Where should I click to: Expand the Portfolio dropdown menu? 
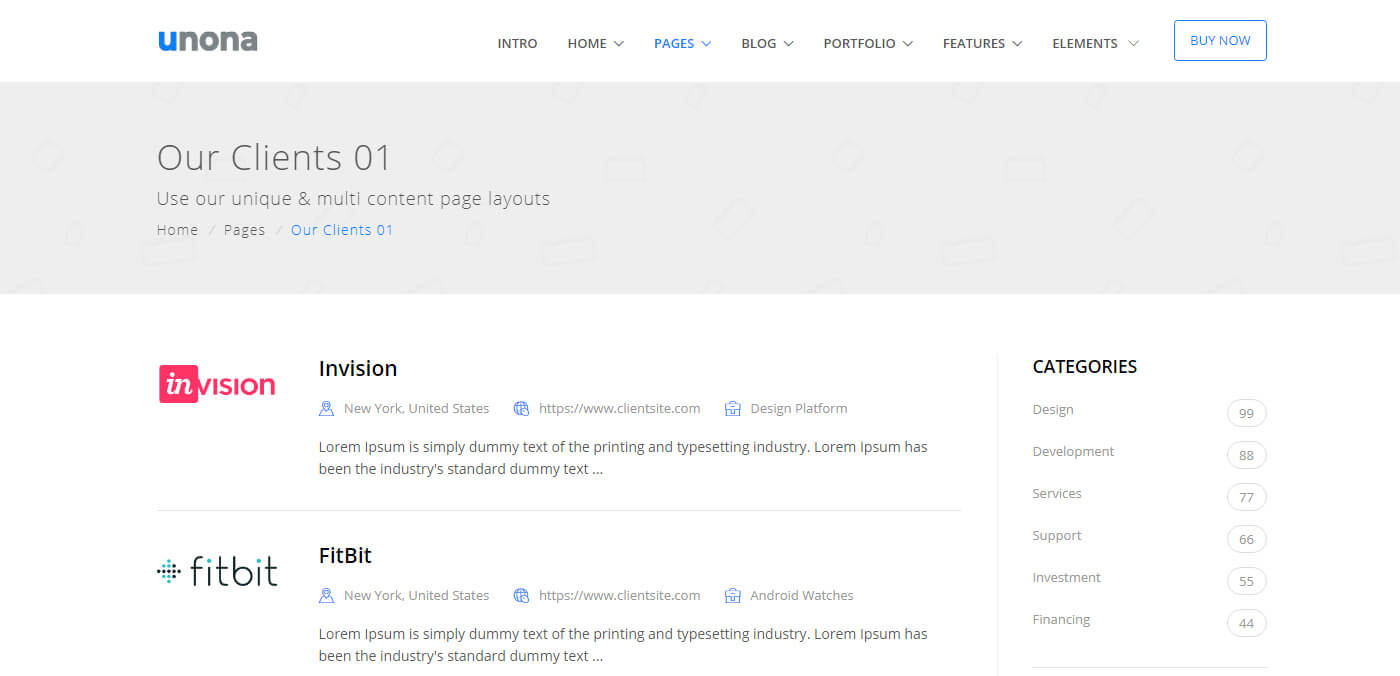pos(867,43)
